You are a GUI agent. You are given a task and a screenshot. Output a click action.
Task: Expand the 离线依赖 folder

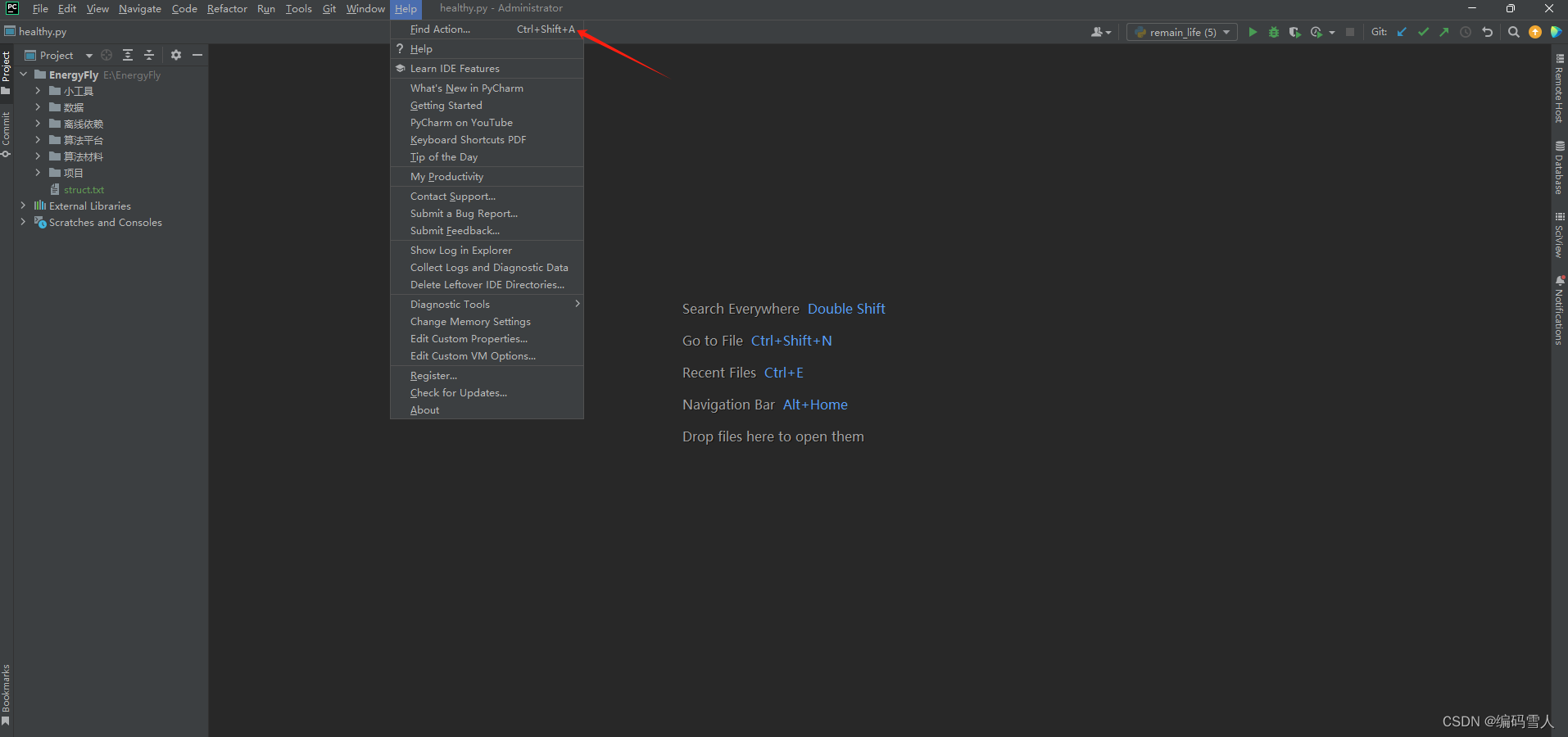[x=38, y=124]
